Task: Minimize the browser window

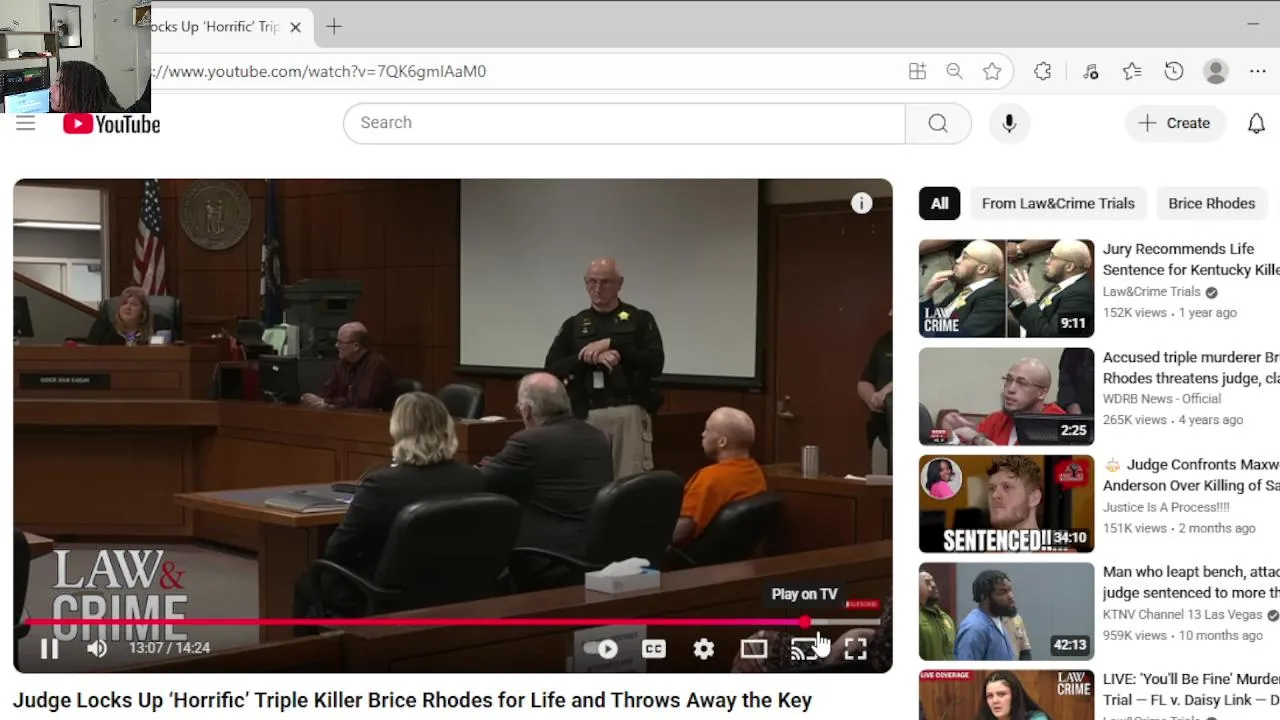Action: click(x=1253, y=23)
